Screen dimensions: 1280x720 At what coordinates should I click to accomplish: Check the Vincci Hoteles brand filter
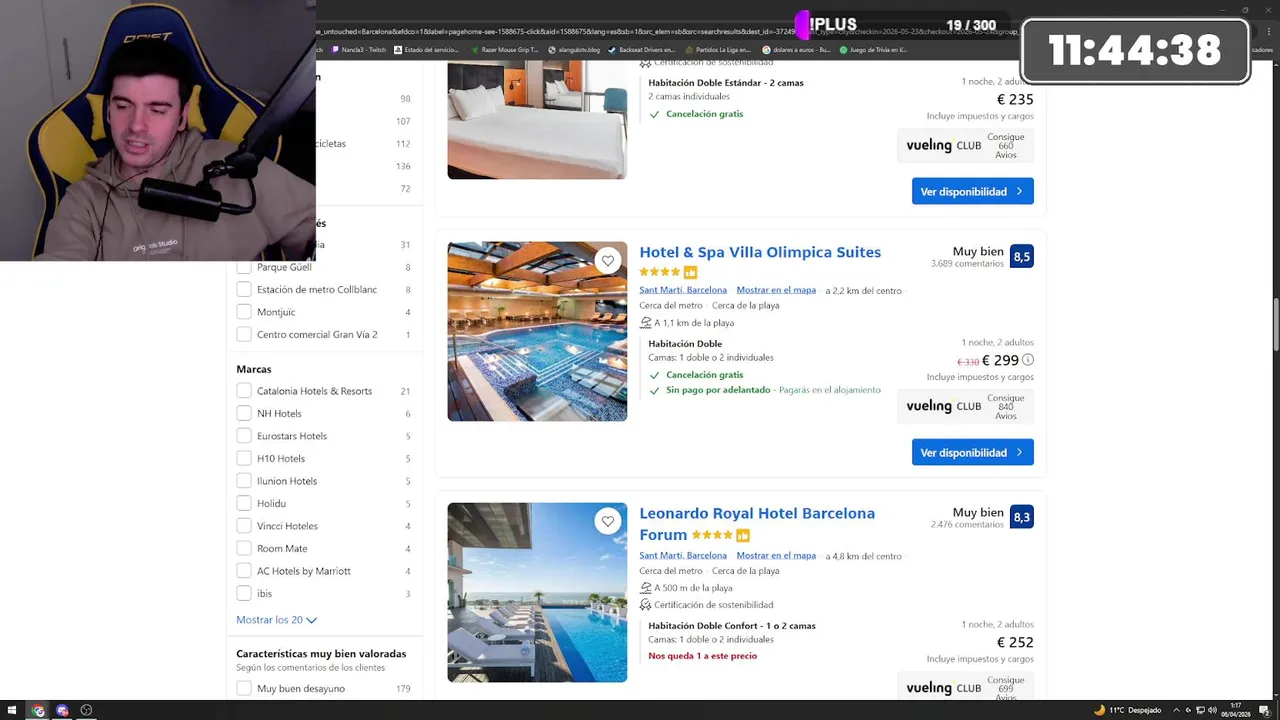[x=244, y=526]
